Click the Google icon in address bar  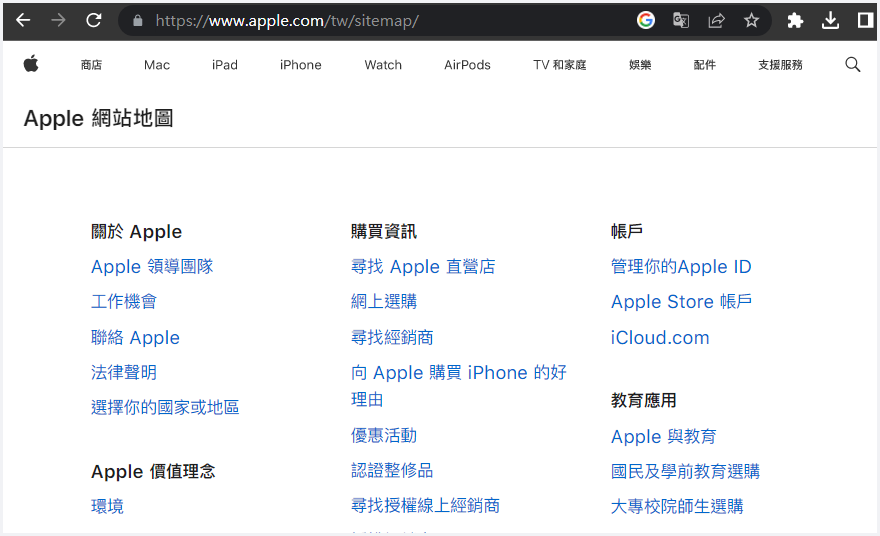(x=646, y=21)
